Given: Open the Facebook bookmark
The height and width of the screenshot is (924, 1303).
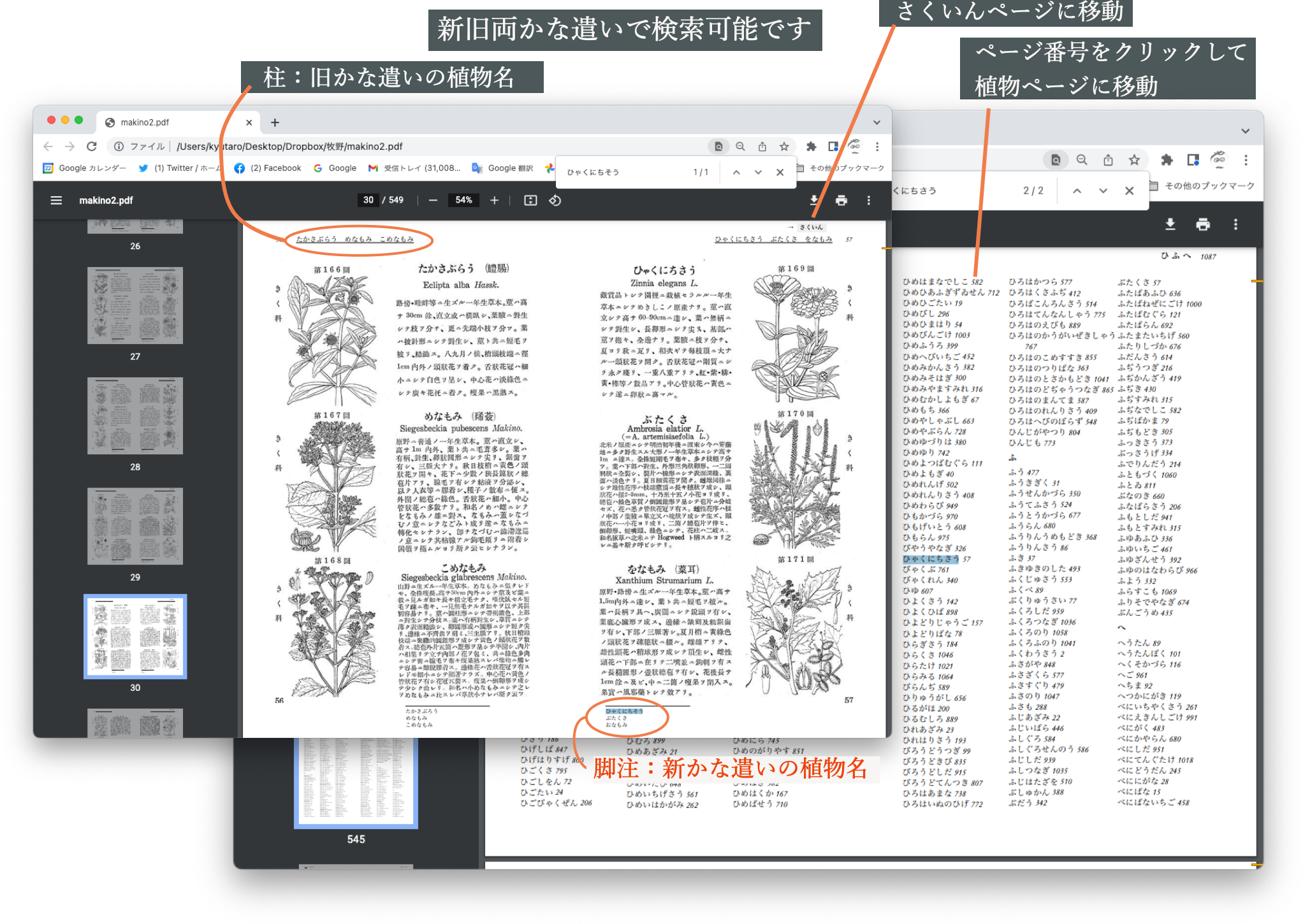Looking at the screenshot, I should tap(268, 168).
